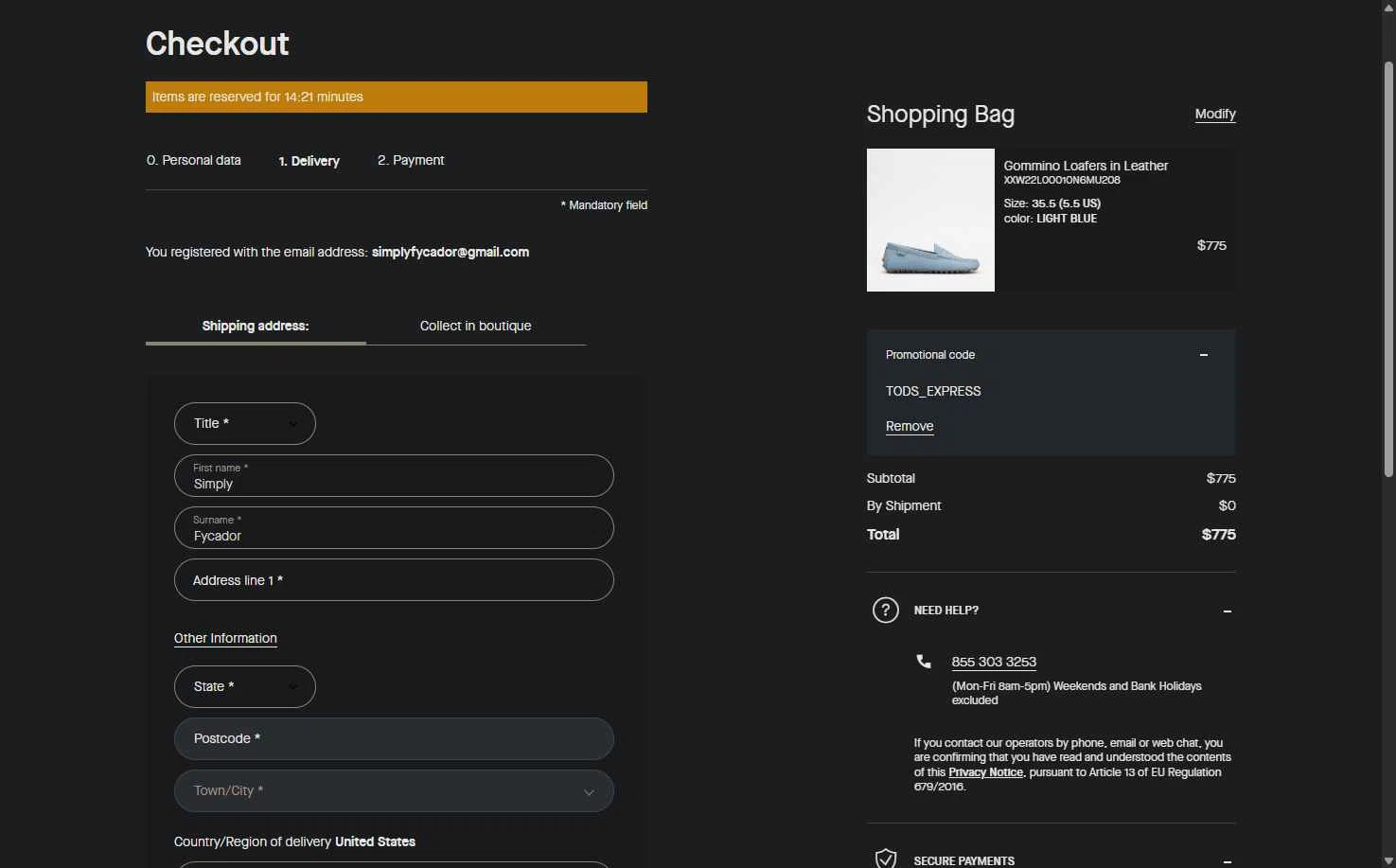Image resolution: width=1396 pixels, height=868 pixels.
Task: Collapse the Secure Payments section
Action: point(1227,860)
